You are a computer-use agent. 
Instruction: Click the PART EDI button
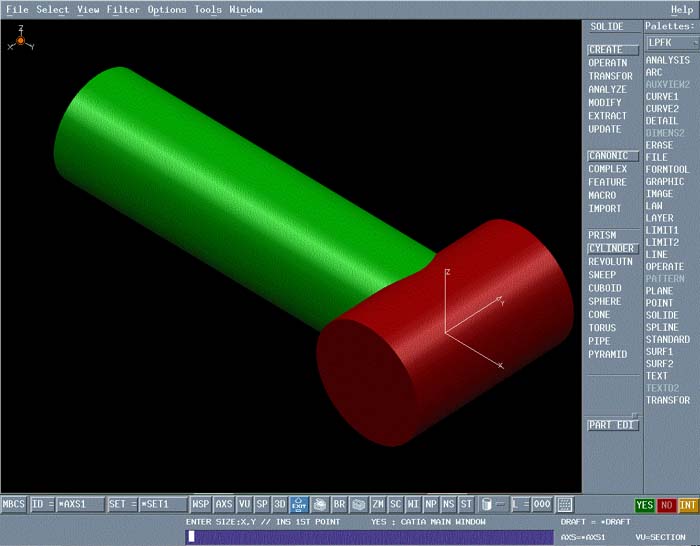612,425
